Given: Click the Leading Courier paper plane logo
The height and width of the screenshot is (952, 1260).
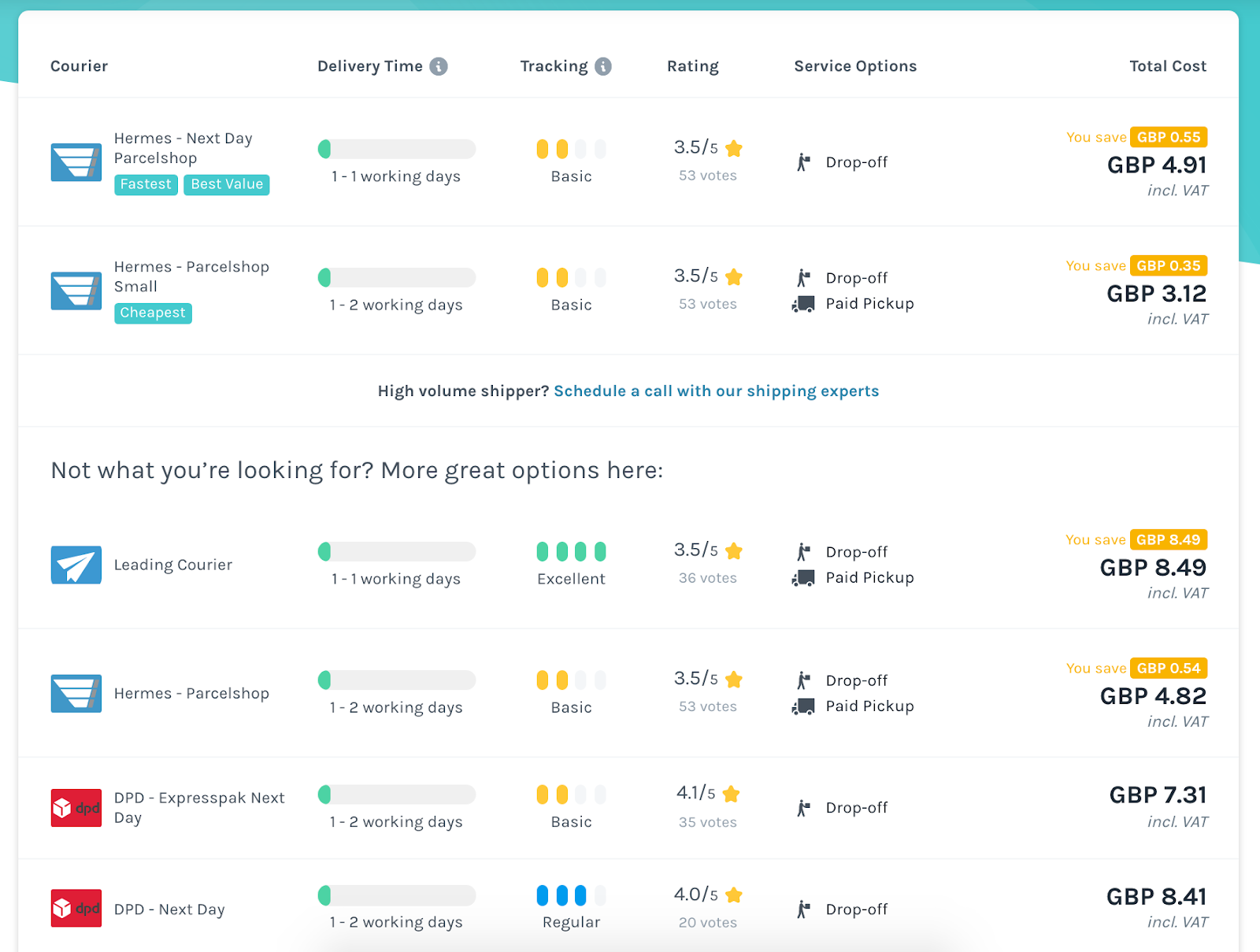Looking at the screenshot, I should (76, 565).
